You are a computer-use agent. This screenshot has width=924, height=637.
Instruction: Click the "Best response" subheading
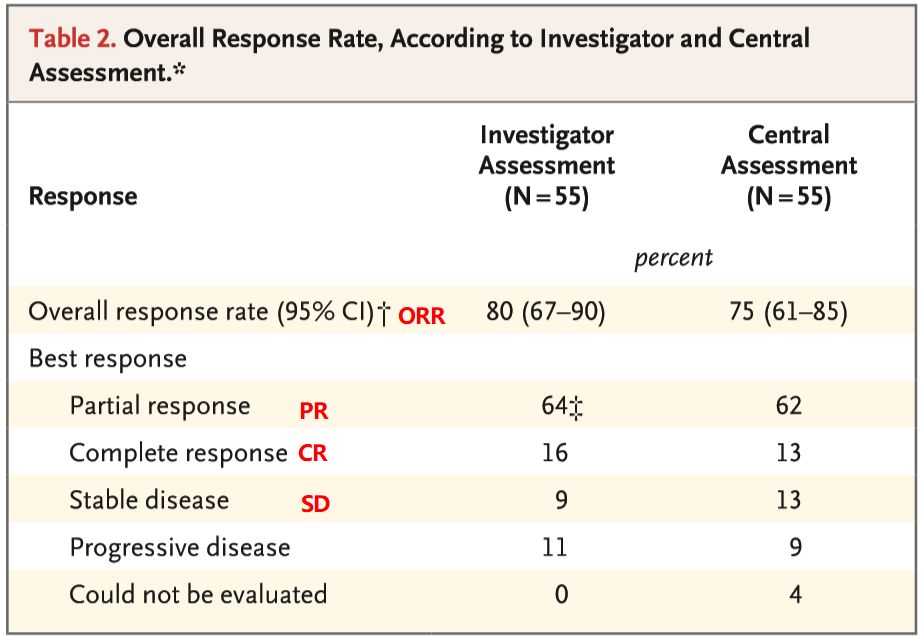(107, 358)
